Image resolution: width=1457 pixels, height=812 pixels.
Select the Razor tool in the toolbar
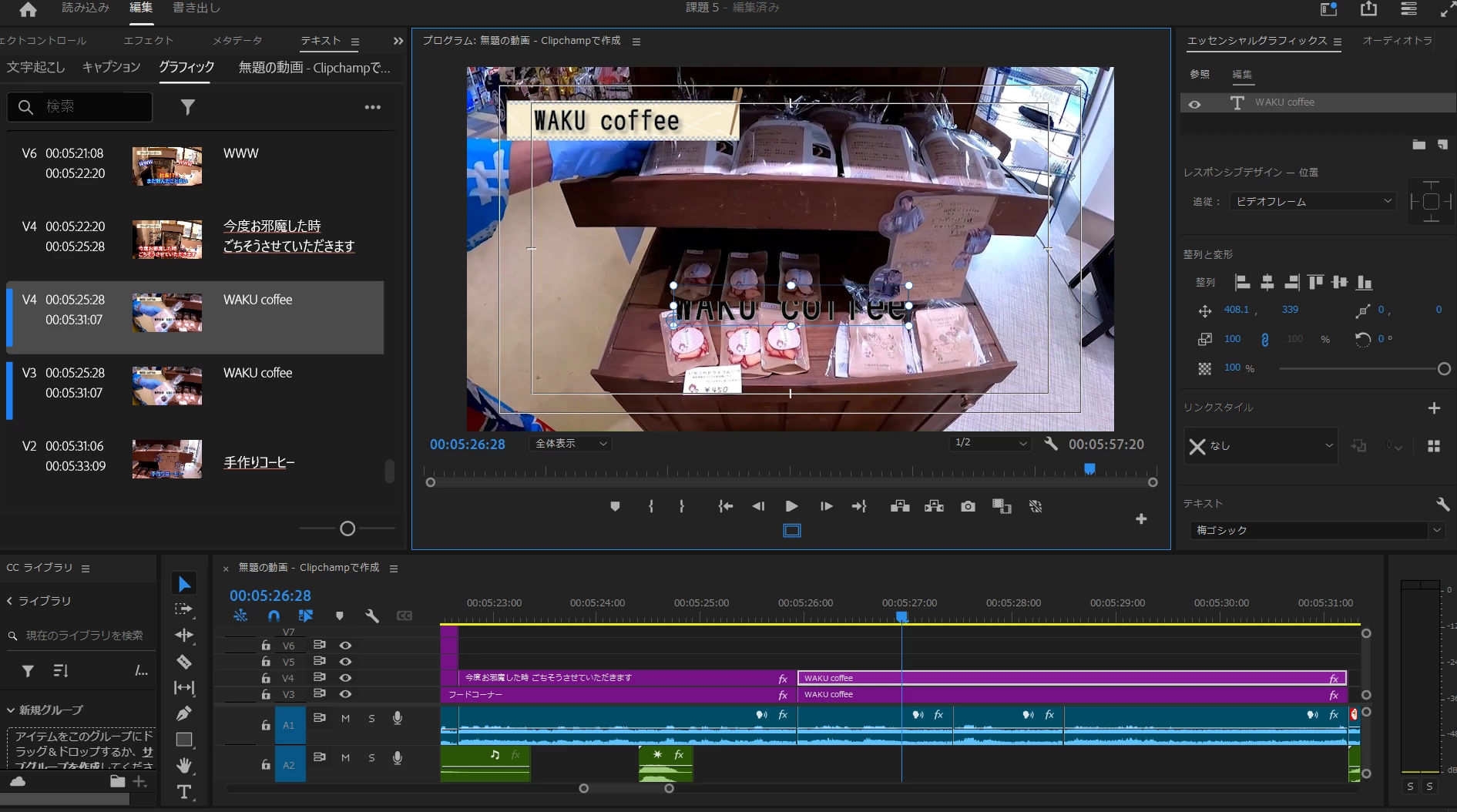(x=183, y=662)
